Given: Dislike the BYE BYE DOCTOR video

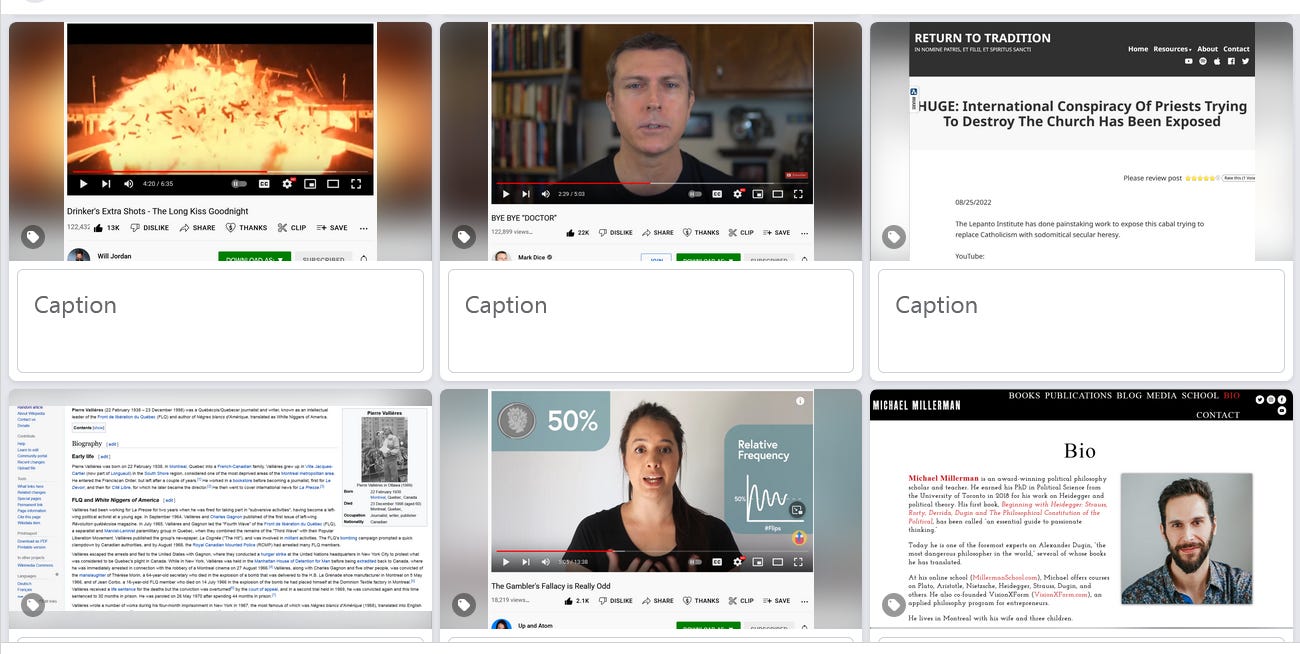Looking at the screenshot, I should click(616, 233).
